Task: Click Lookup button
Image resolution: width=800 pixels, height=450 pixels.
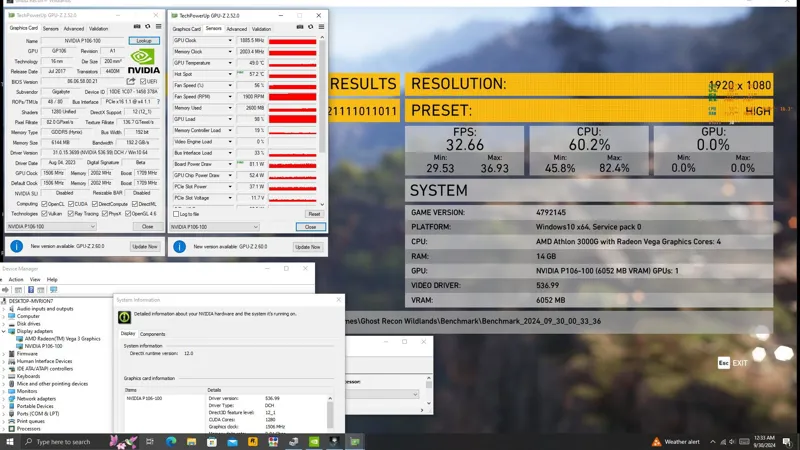Action: coord(144,40)
